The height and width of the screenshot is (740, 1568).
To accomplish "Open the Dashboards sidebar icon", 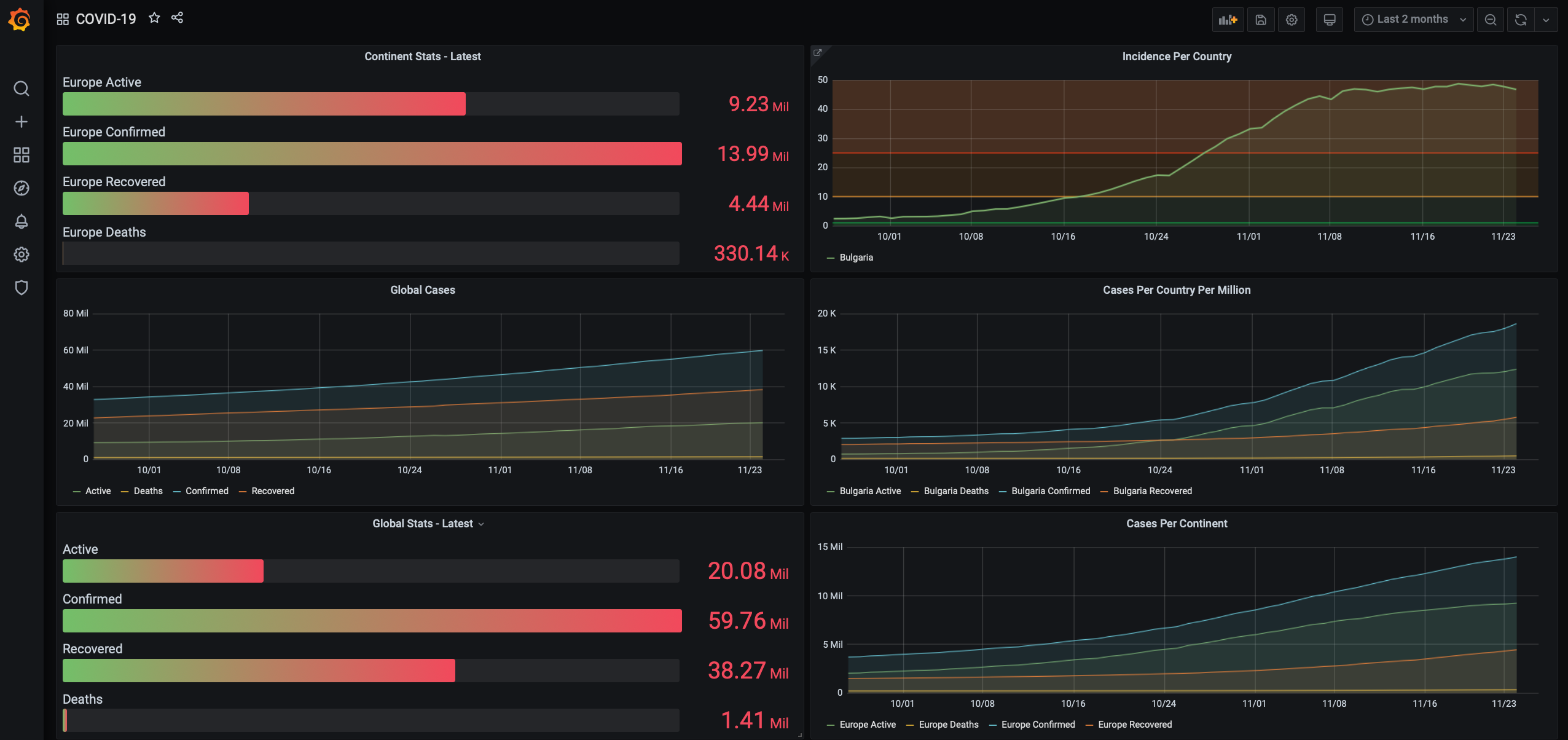I will click(x=22, y=155).
